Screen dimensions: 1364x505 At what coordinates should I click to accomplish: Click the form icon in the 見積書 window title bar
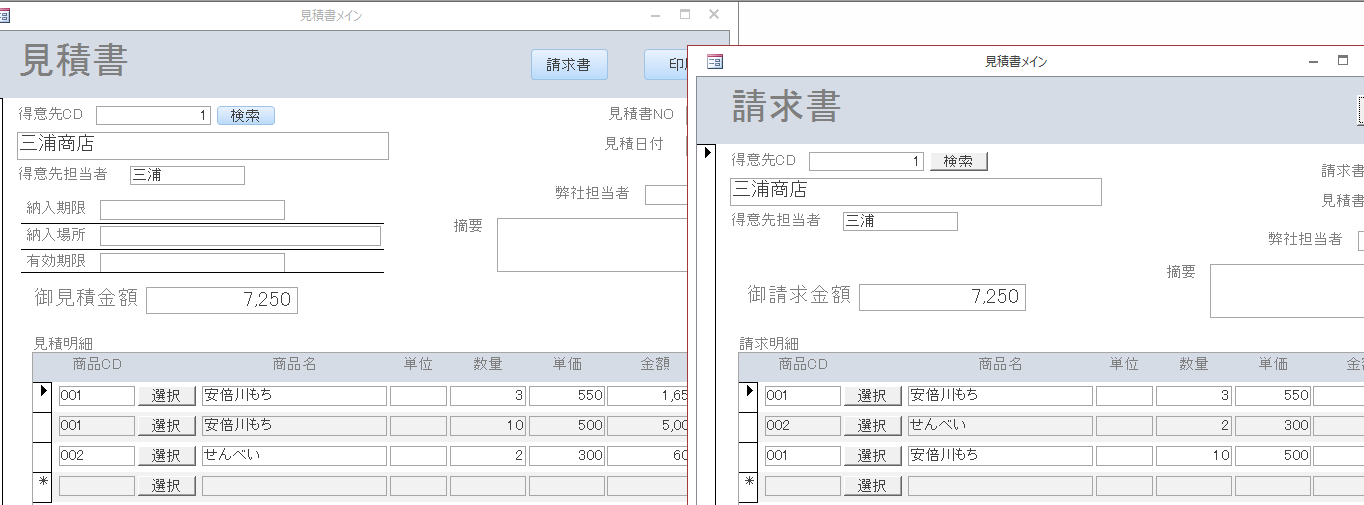point(5,16)
